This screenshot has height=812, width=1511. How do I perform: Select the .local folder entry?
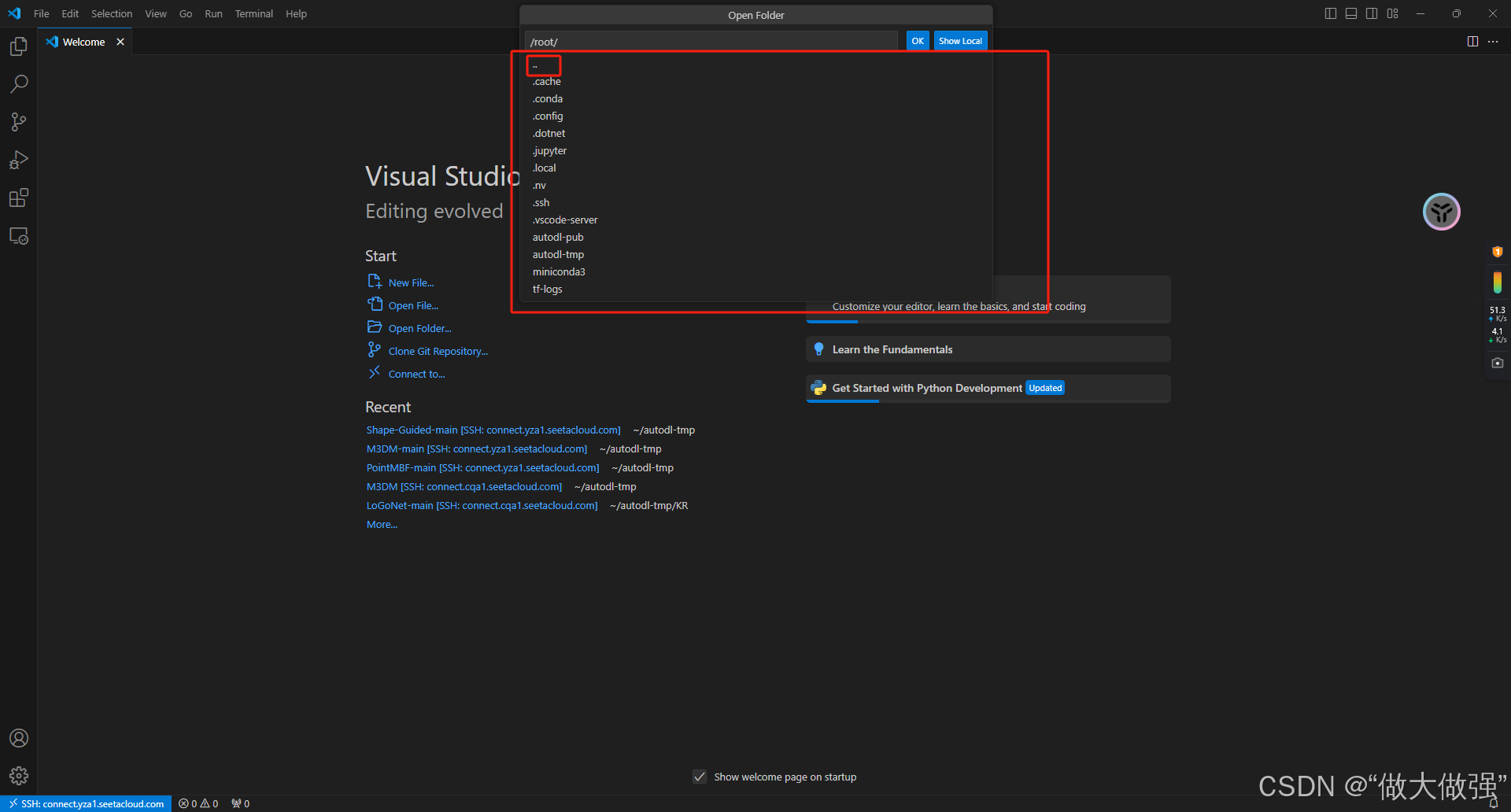(x=755, y=168)
